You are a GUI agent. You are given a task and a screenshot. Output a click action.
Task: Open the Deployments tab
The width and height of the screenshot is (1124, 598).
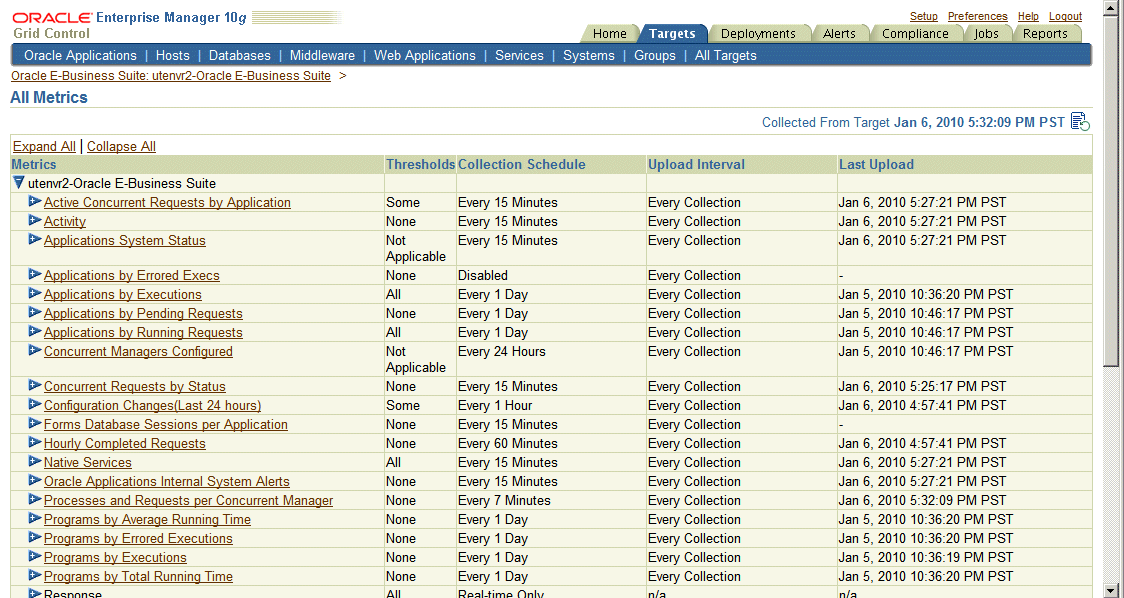pos(758,34)
